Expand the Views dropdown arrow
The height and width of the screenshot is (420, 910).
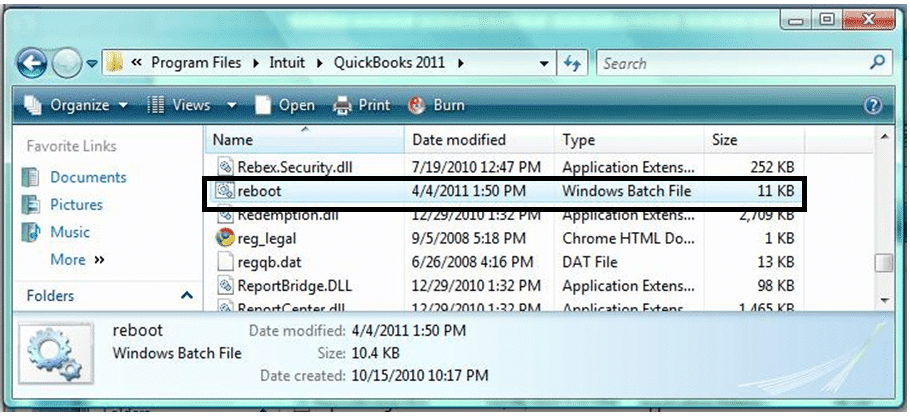232,106
